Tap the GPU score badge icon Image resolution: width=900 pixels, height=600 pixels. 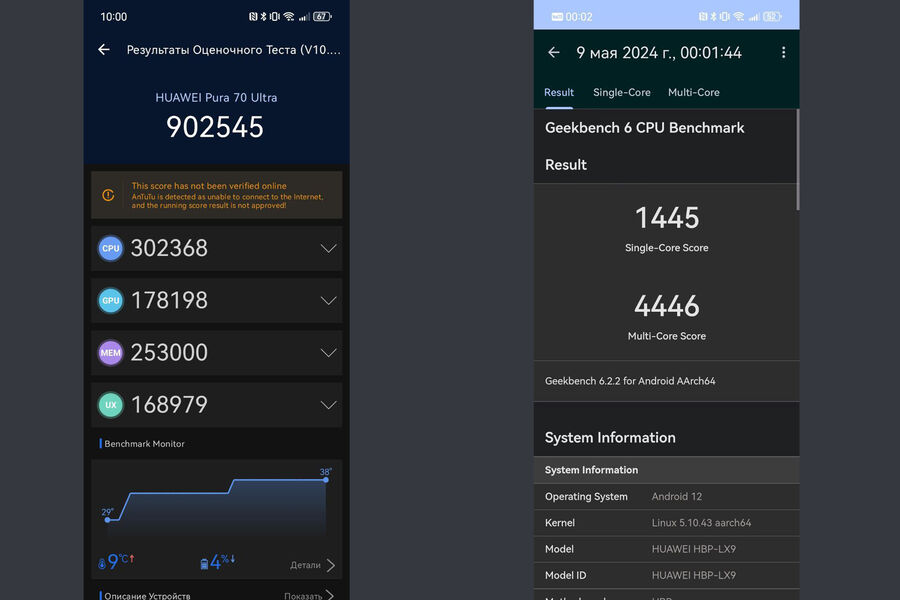[x=110, y=301]
